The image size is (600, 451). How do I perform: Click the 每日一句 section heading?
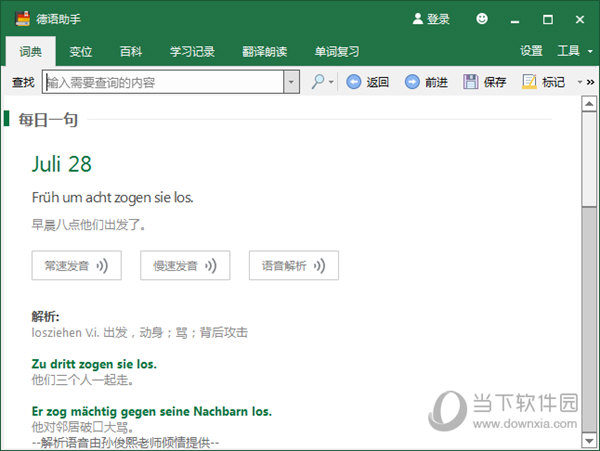click(x=48, y=120)
